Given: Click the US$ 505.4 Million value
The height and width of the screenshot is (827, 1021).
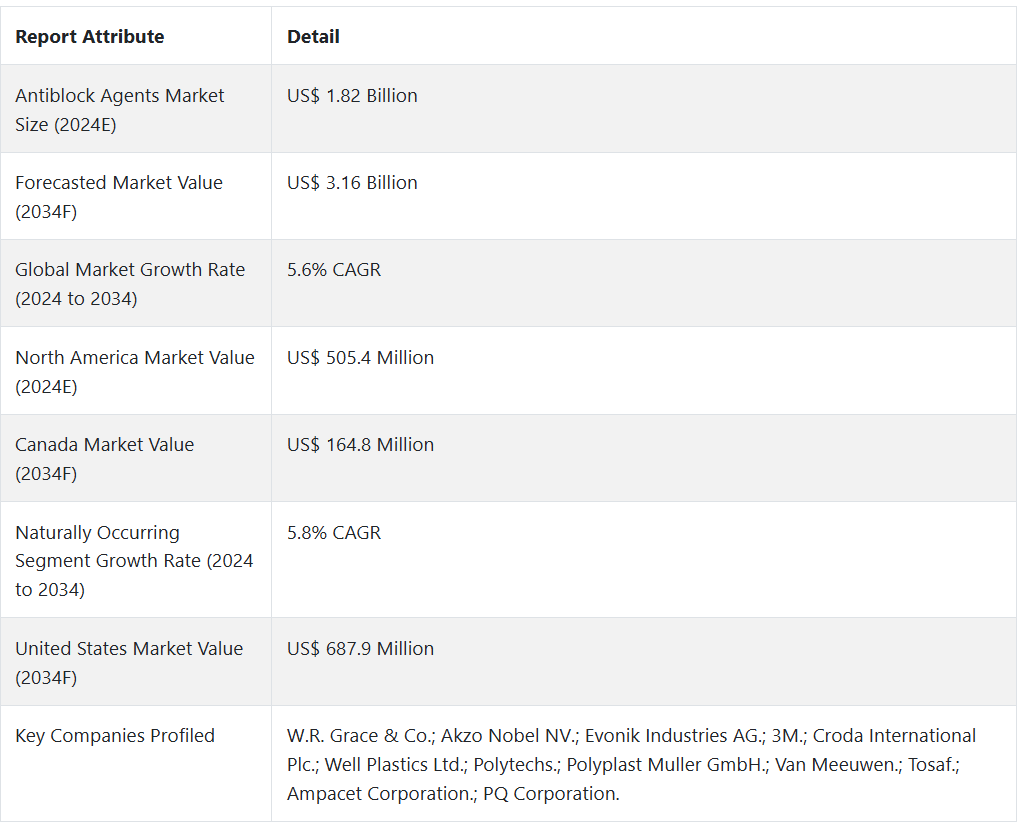Looking at the screenshot, I should tap(360, 357).
